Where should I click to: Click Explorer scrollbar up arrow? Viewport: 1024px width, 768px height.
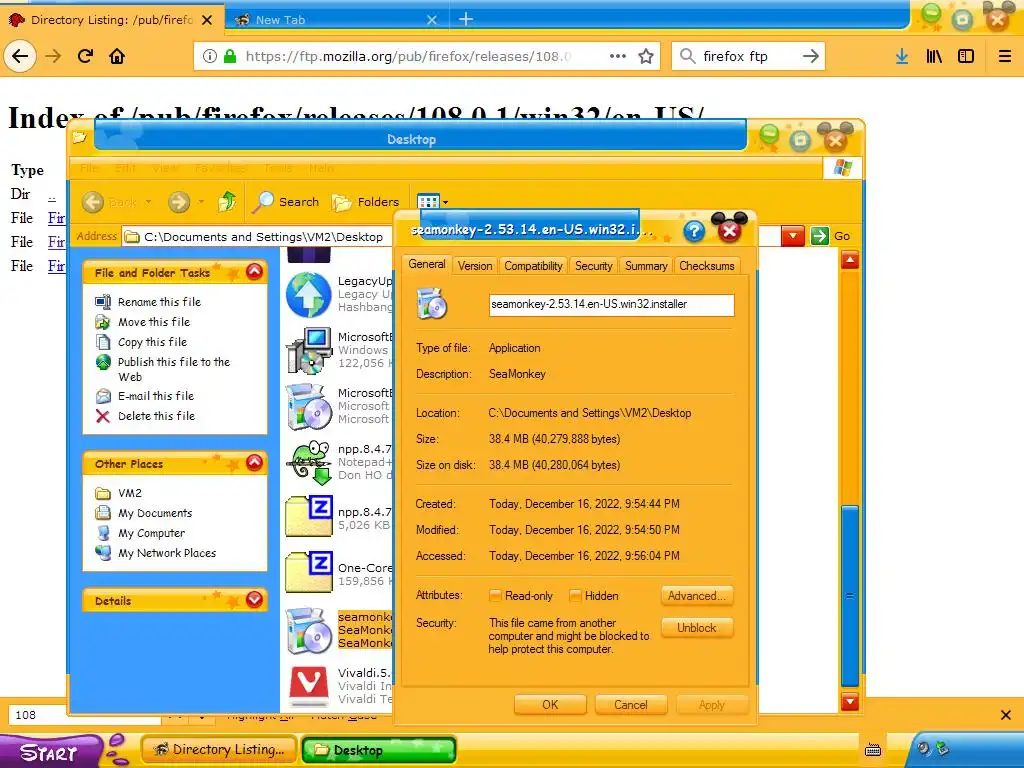(850, 261)
